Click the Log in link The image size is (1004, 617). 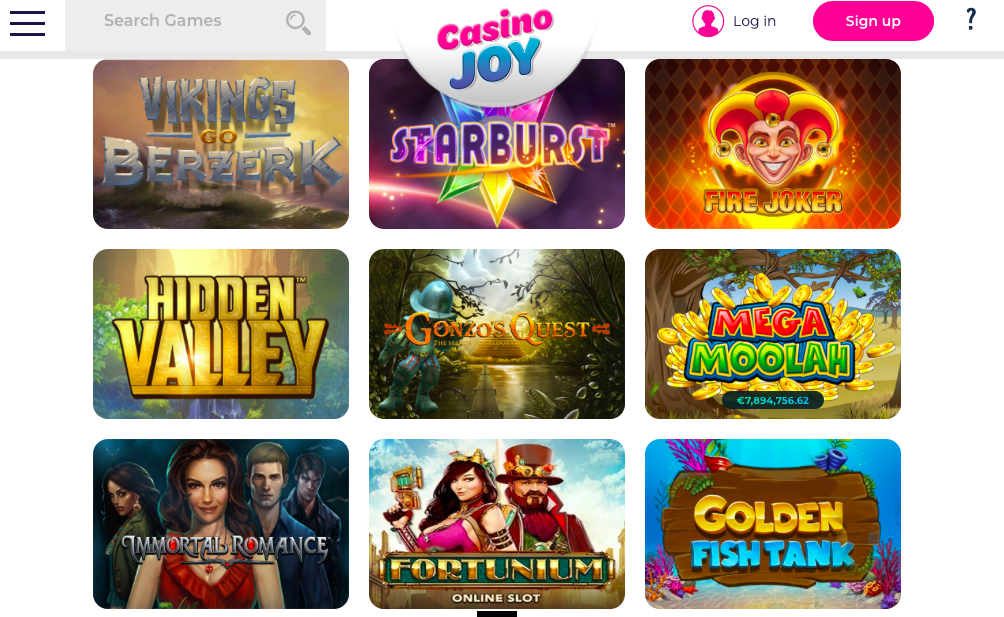tap(754, 21)
